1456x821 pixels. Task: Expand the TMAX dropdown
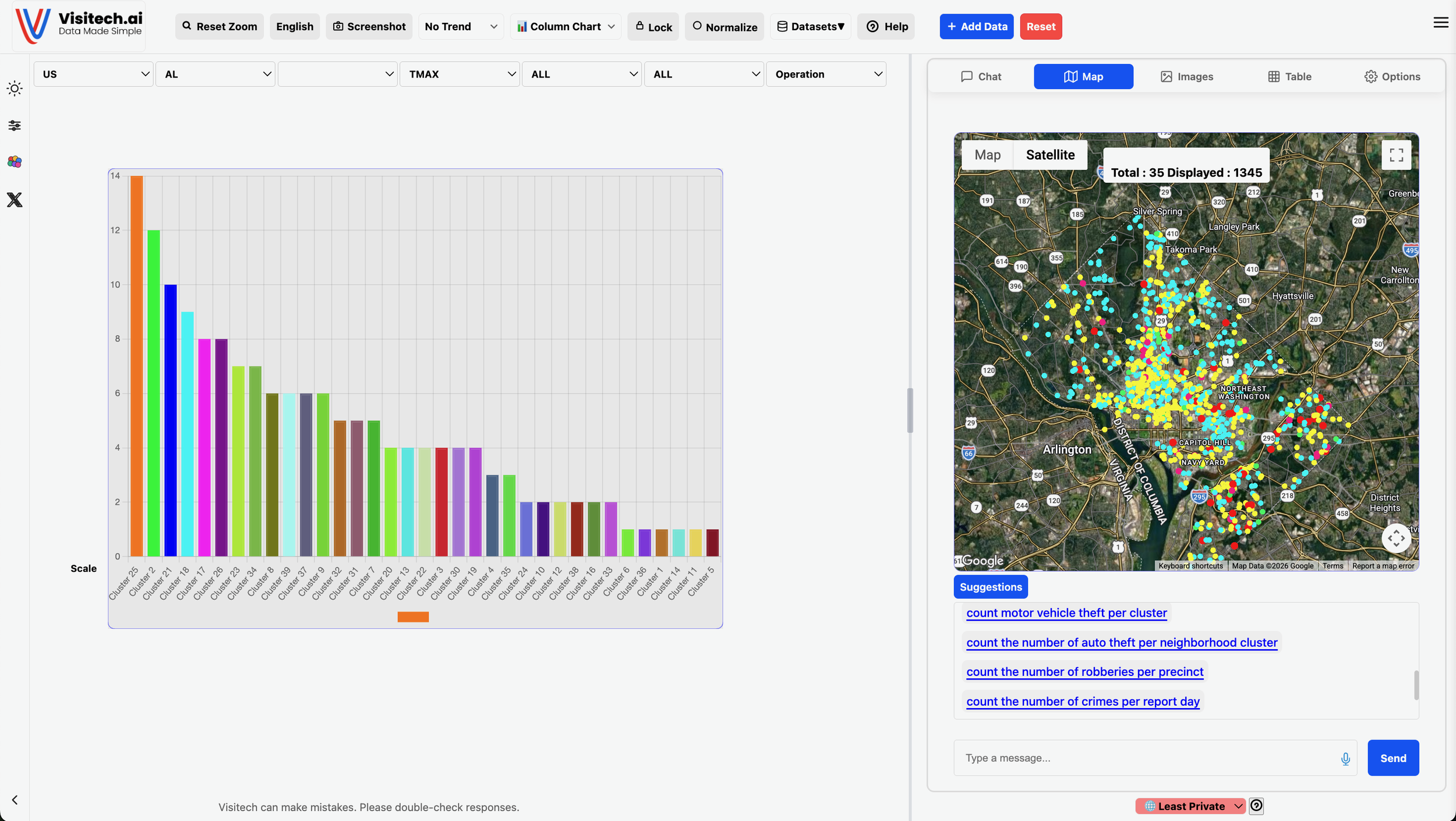click(460, 75)
